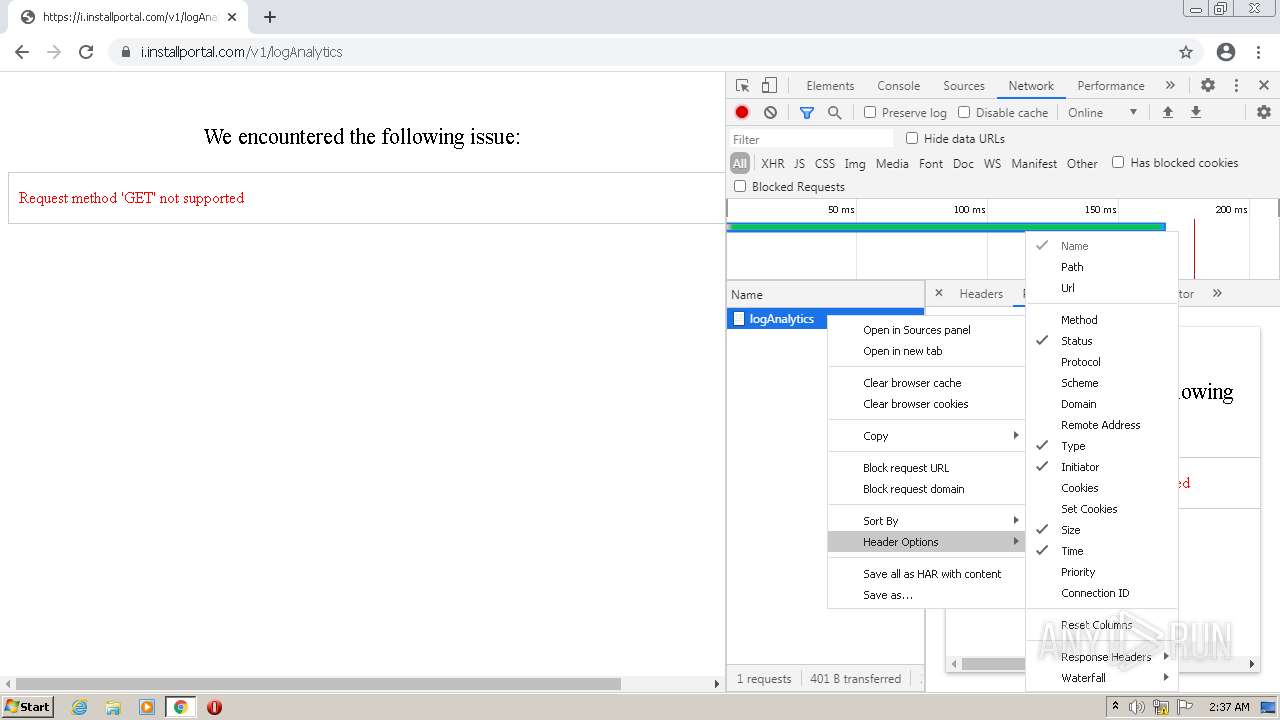Image resolution: width=1280 pixels, height=720 pixels.
Task: Click the Chrome taskbar icon
Action: pyautogui.click(x=181, y=707)
